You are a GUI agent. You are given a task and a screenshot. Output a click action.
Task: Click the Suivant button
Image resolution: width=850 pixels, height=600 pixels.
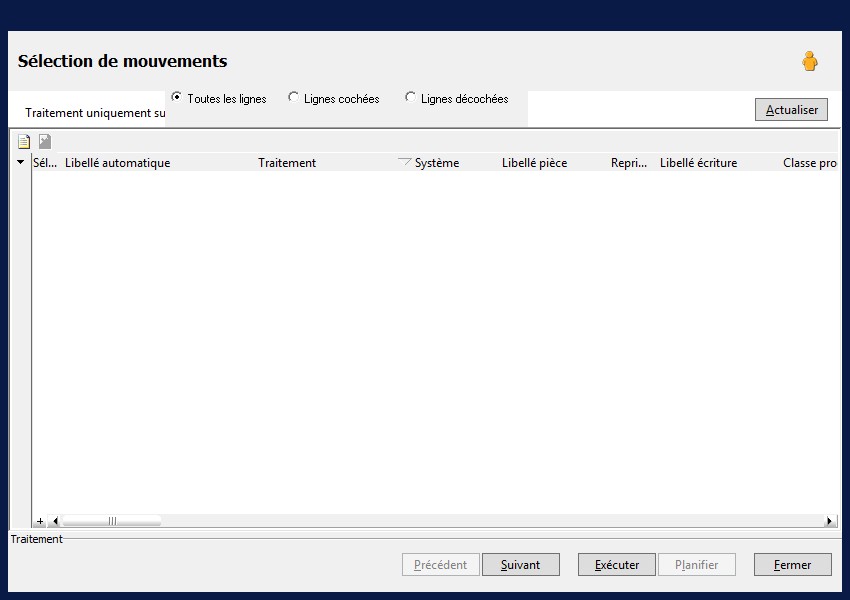[x=520, y=564]
